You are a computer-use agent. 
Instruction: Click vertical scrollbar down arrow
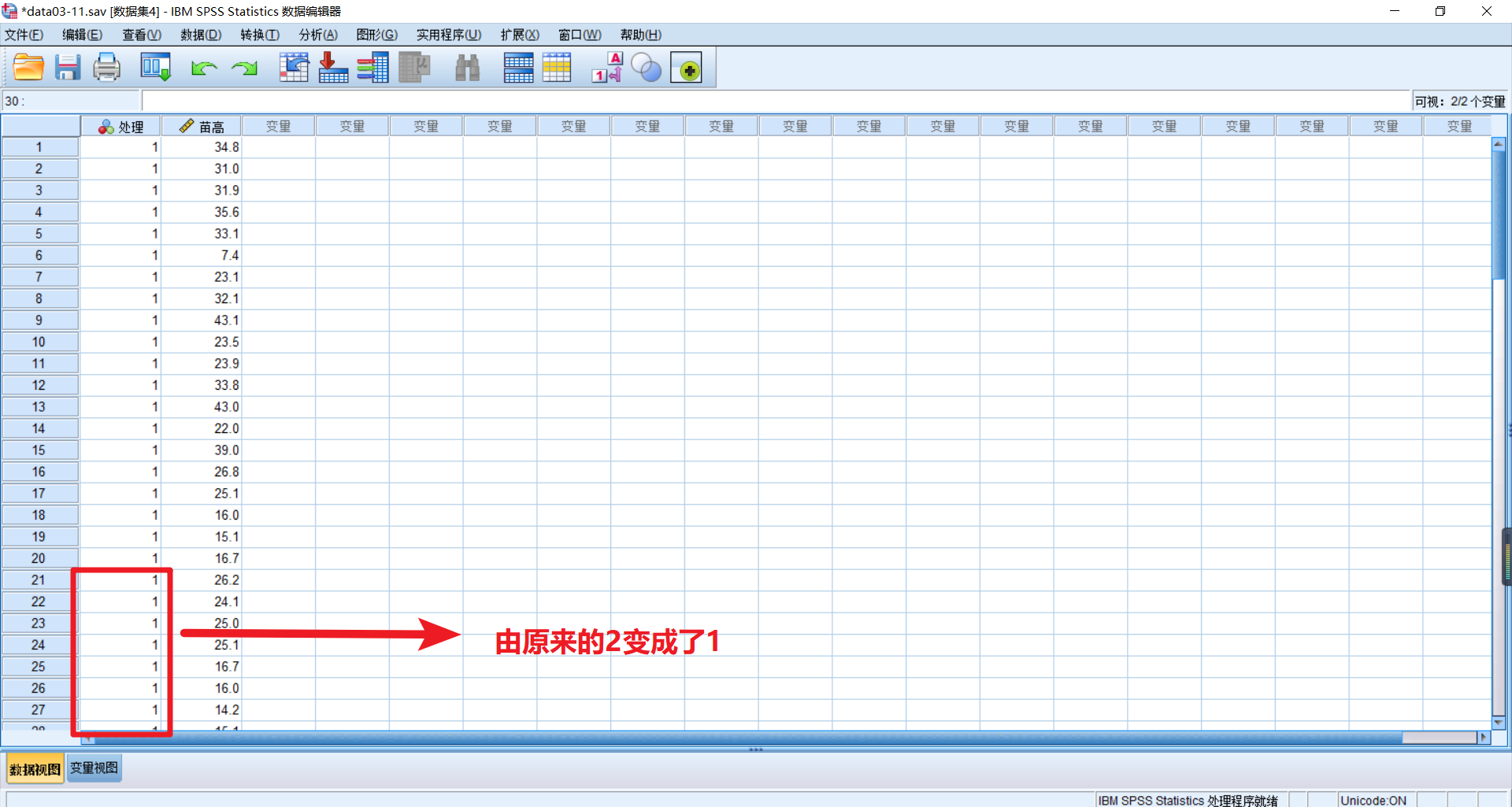1499,722
